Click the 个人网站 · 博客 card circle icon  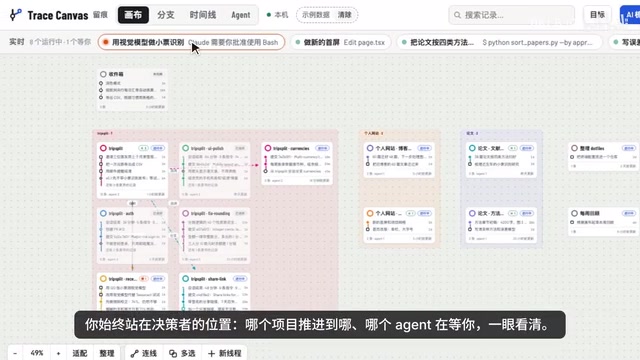point(370,148)
